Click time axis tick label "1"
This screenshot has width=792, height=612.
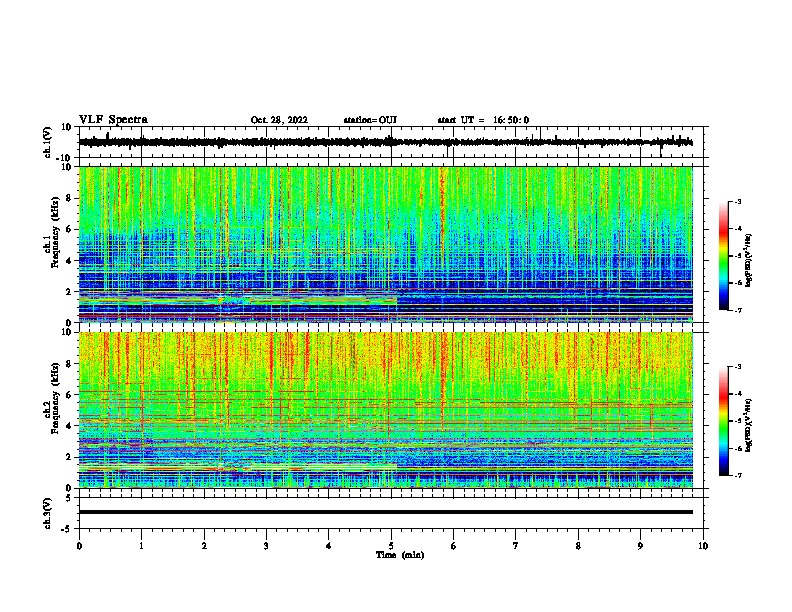coord(141,546)
